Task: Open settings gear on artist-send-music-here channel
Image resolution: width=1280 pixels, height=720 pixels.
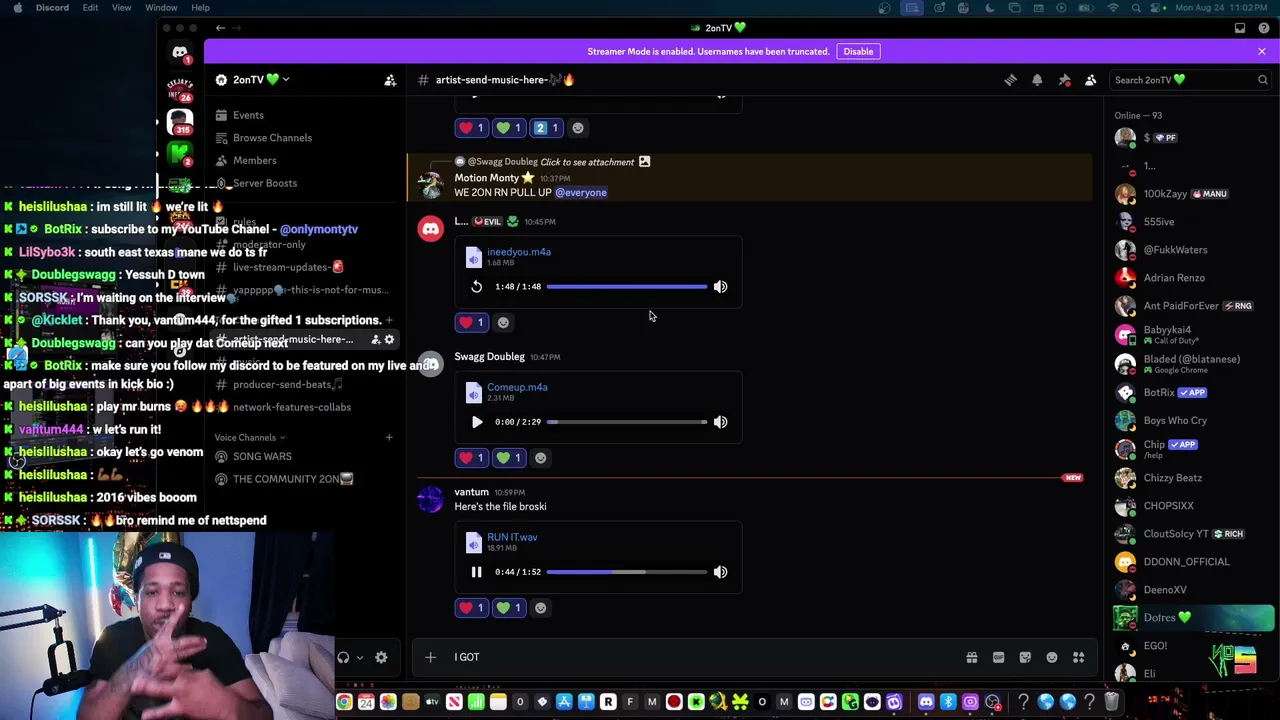Action: [x=389, y=340]
